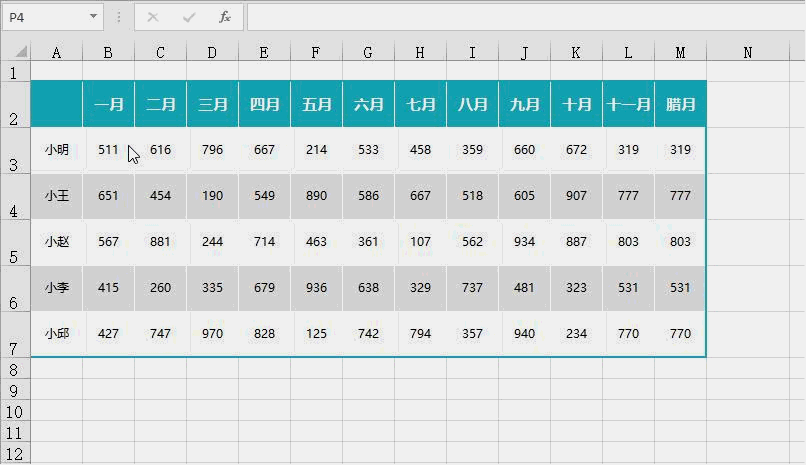Image resolution: width=806 pixels, height=465 pixels.
Task: Select row 12 header
Action: pyautogui.click(x=14, y=454)
